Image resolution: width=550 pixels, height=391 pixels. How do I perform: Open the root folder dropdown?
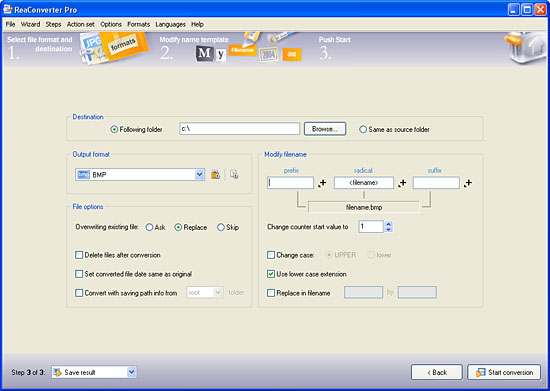click(x=218, y=292)
